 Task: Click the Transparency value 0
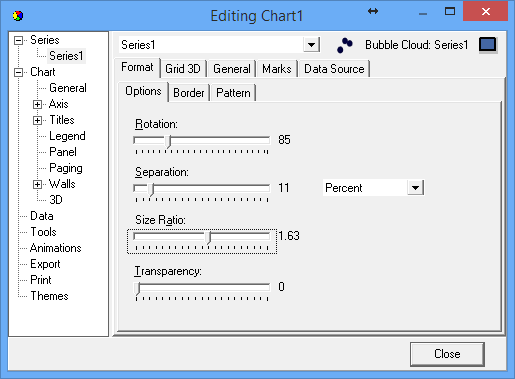[x=281, y=287]
